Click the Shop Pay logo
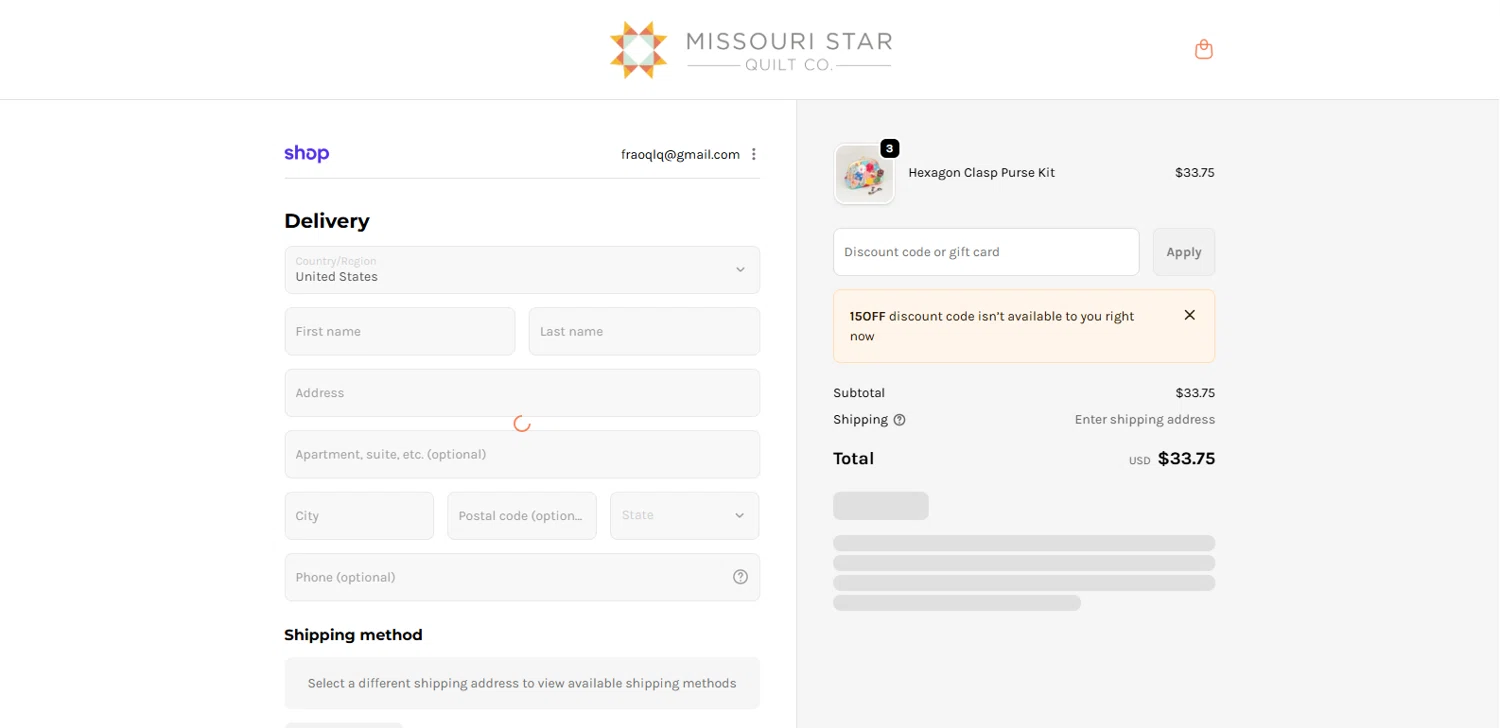The image size is (1500, 728). (x=306, y=153)
